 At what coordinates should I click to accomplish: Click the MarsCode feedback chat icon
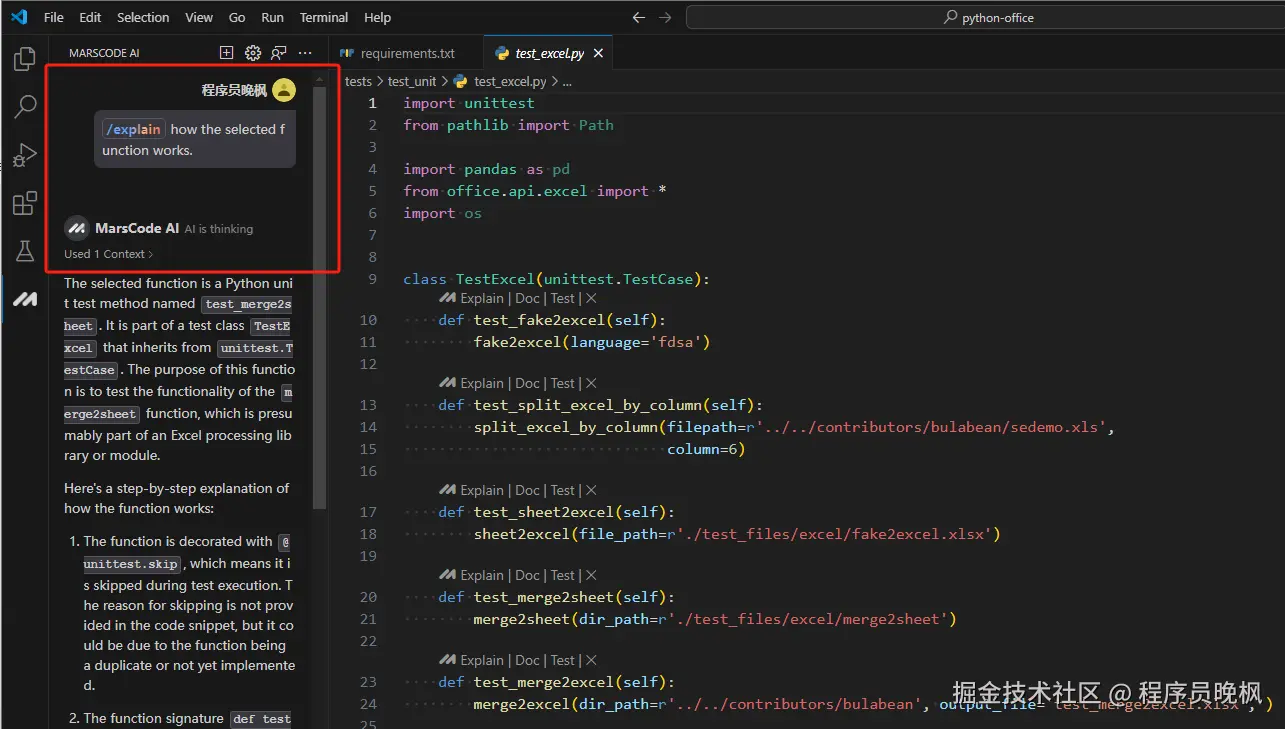(279, 53)
